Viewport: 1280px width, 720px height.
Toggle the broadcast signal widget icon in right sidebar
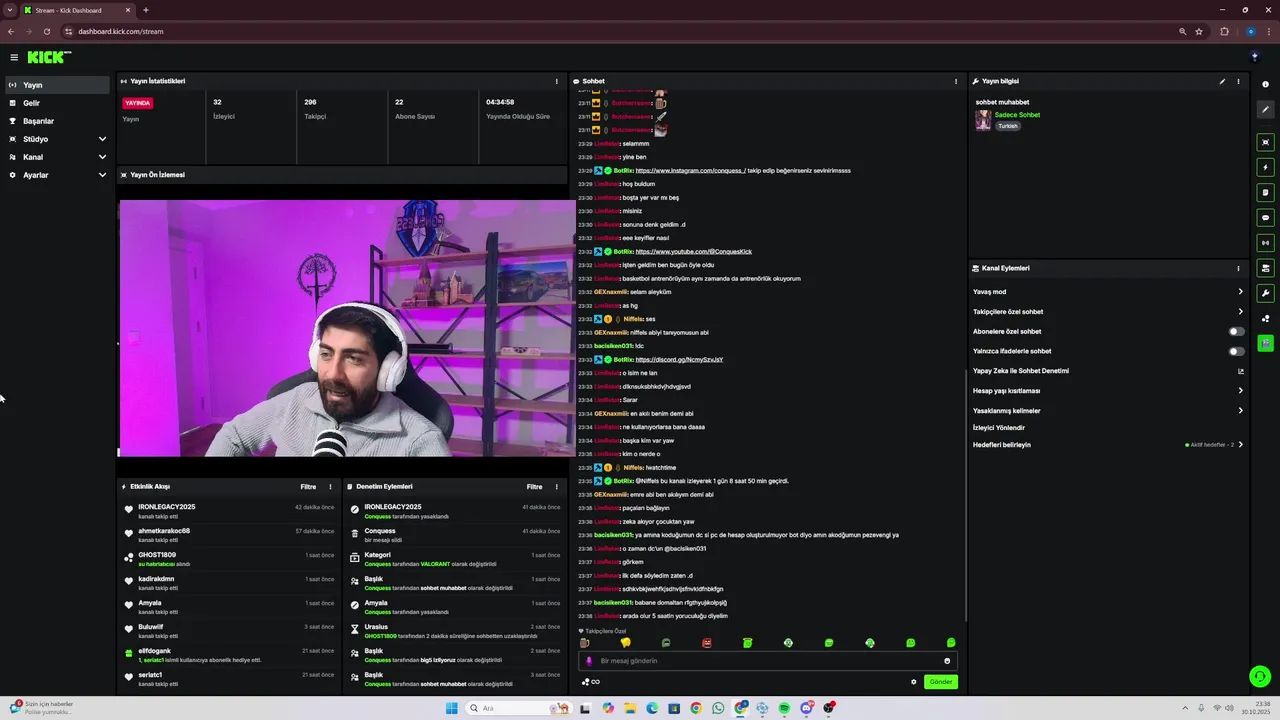tap(1265, 242)
